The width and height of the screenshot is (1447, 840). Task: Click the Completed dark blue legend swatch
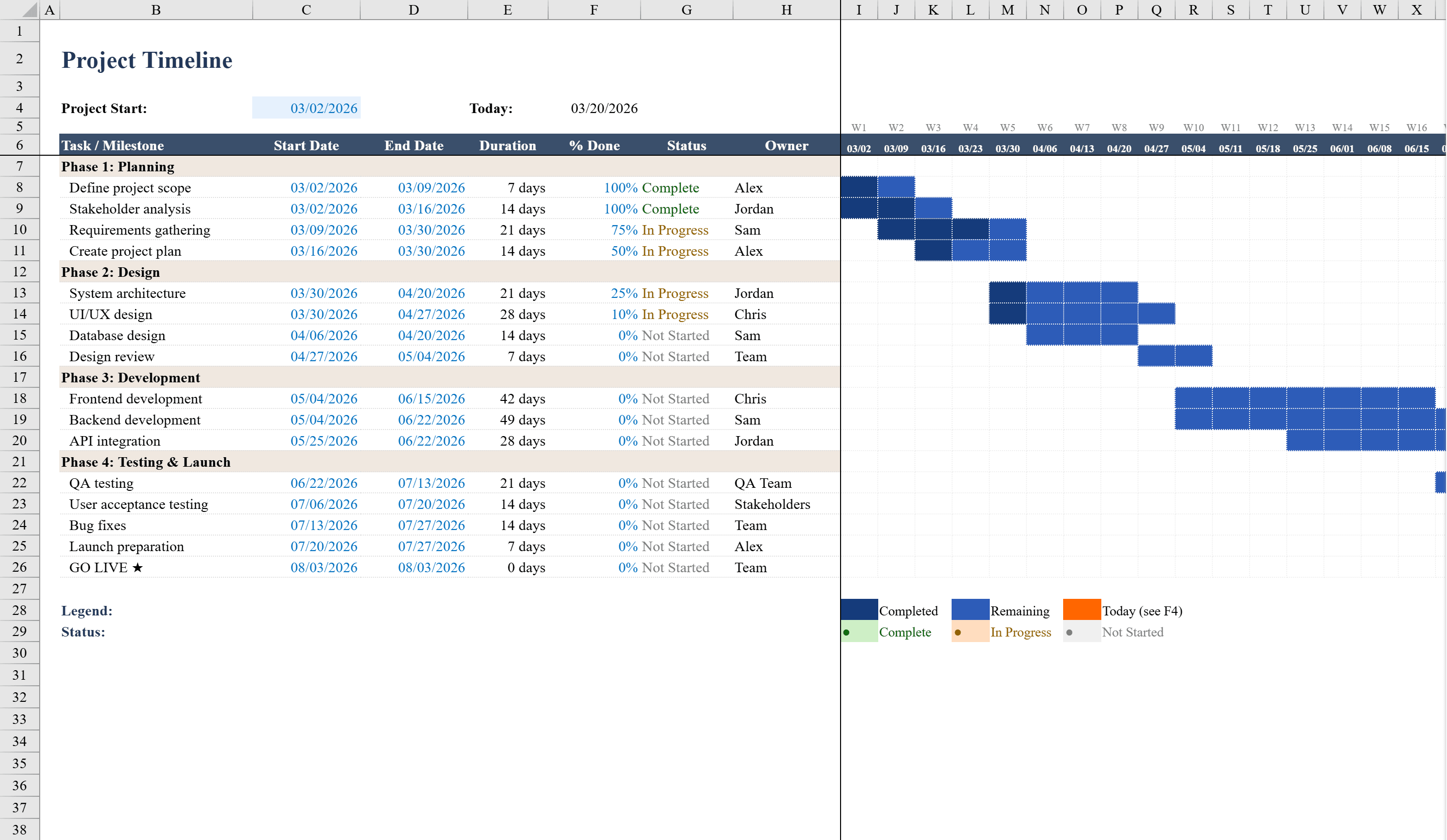(859, 610)
